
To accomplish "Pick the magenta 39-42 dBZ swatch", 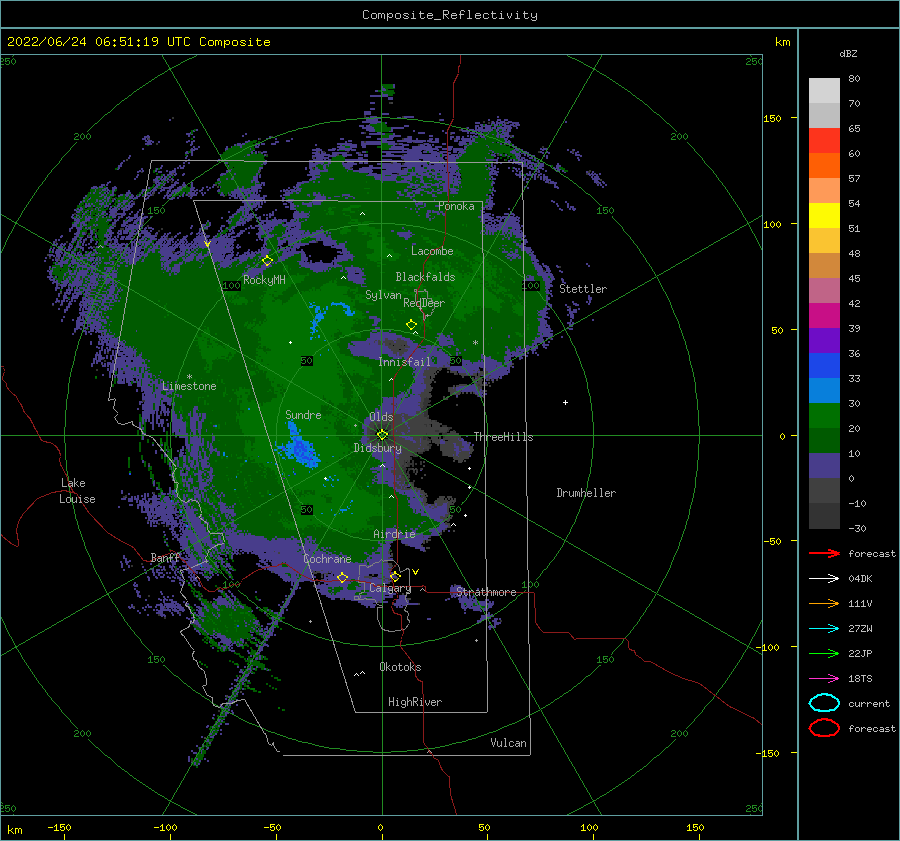I will (824, 316).
